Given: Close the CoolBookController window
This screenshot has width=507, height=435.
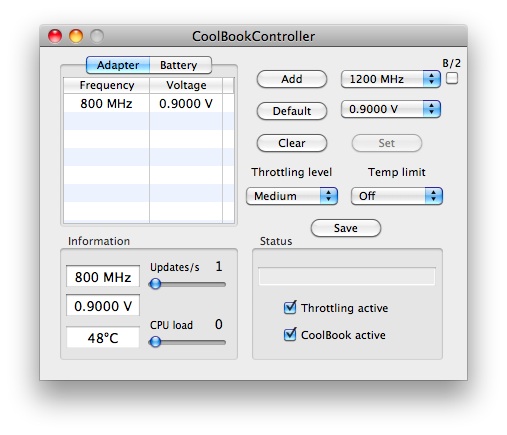Looking at the screenshot, I should click(55, 36).
